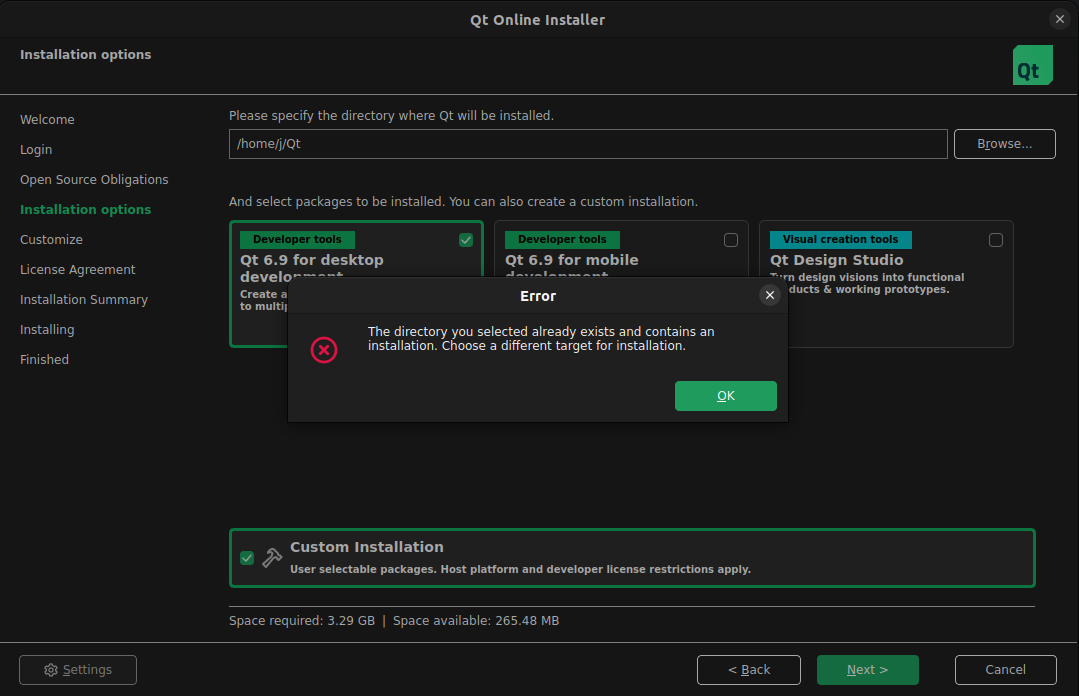
Task: Go Back to previous page
Action: (x=749, y=670)
